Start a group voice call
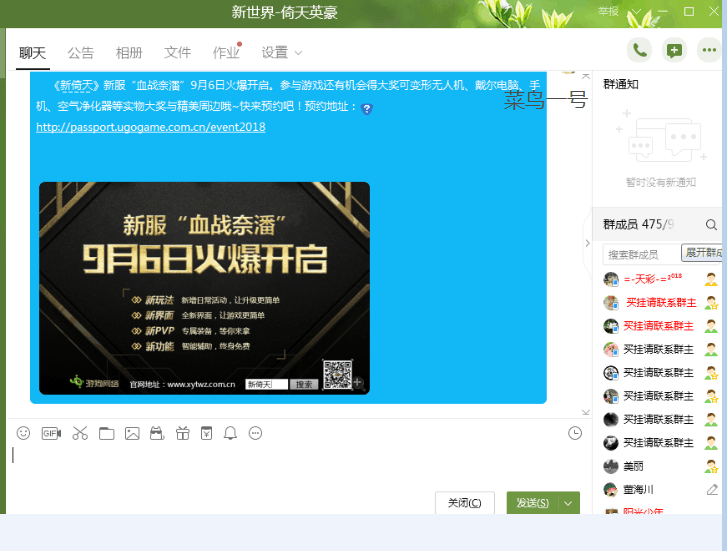Screen dimensions: 727x551 pyautogui.click(x=639, y=51)
